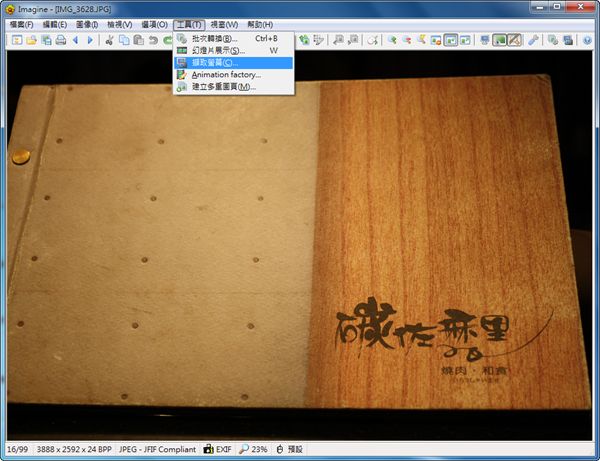Open the 編輯(E) menu
The image size is (600, 461).
tap(55, 25)
